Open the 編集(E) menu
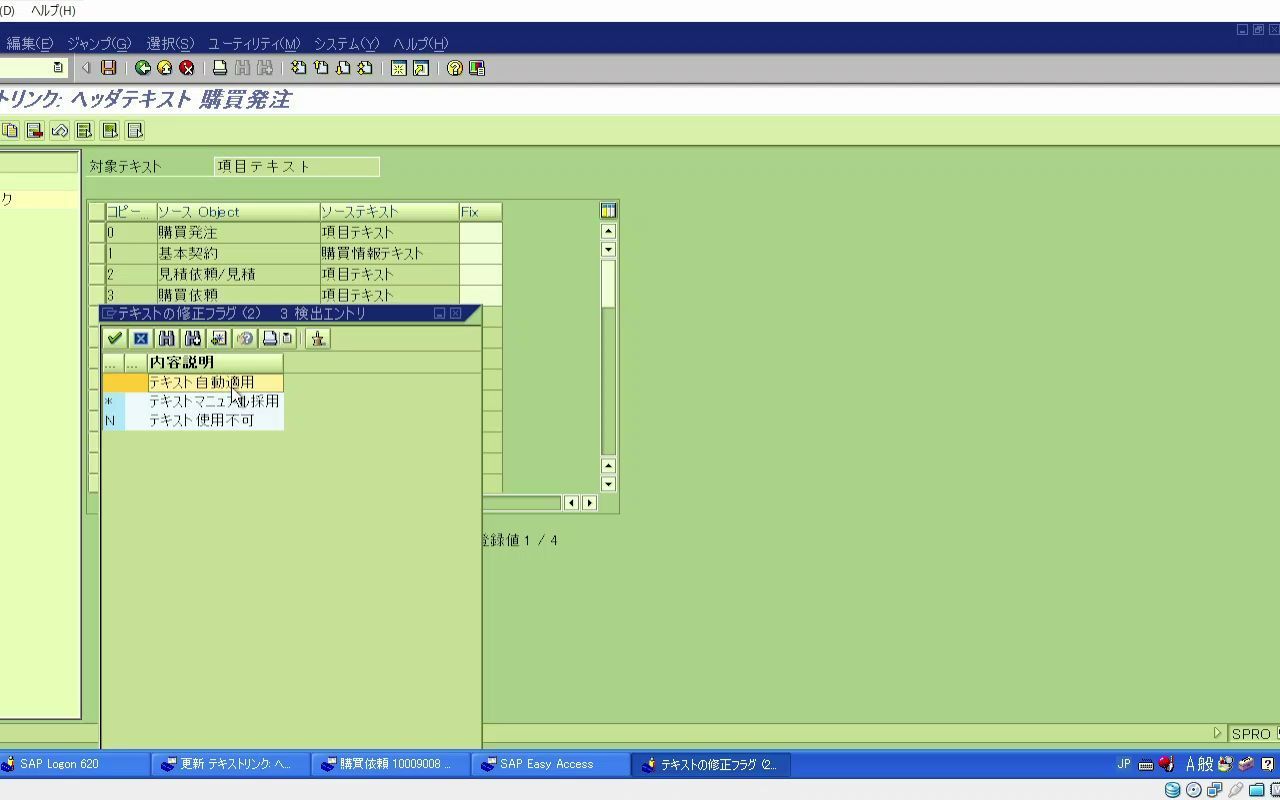 [x=30, y=43]
